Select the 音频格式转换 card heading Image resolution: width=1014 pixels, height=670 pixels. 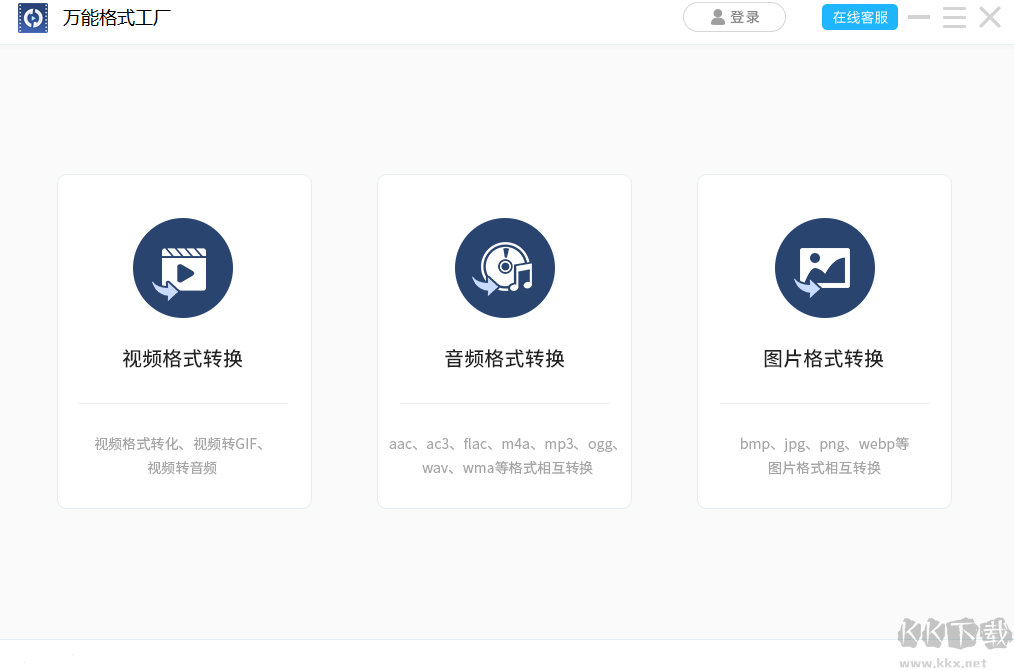[x=504, y=358]
